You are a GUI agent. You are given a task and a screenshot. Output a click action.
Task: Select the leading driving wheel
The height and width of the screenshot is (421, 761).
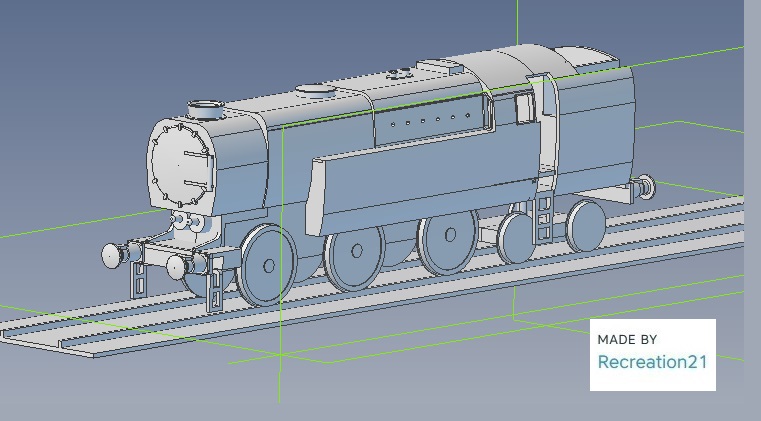tap(267, 265)
